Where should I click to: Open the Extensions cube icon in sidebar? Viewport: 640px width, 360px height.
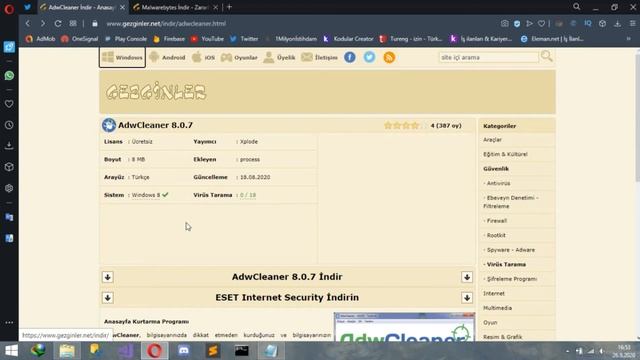(x=9, y=167)
